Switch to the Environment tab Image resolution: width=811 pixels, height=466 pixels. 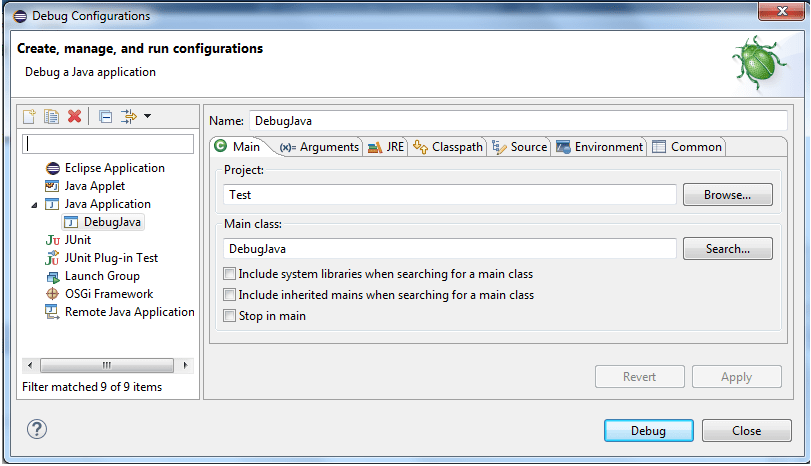pyautogui.click(x=599, y=147)
